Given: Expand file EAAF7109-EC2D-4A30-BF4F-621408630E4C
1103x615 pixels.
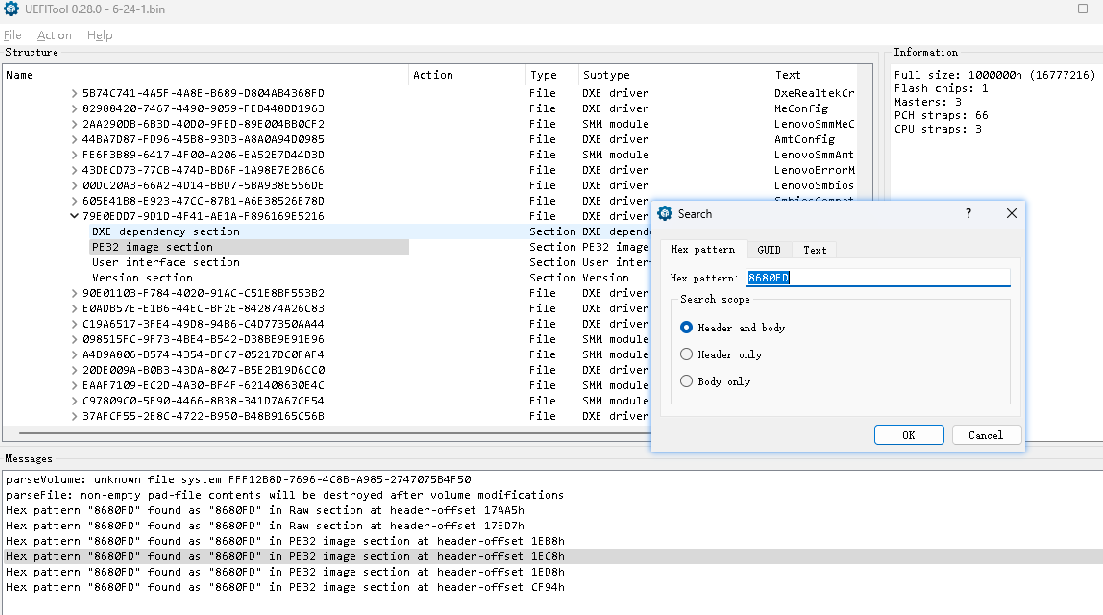Looking at the screenshot, I should coord(75,385).
